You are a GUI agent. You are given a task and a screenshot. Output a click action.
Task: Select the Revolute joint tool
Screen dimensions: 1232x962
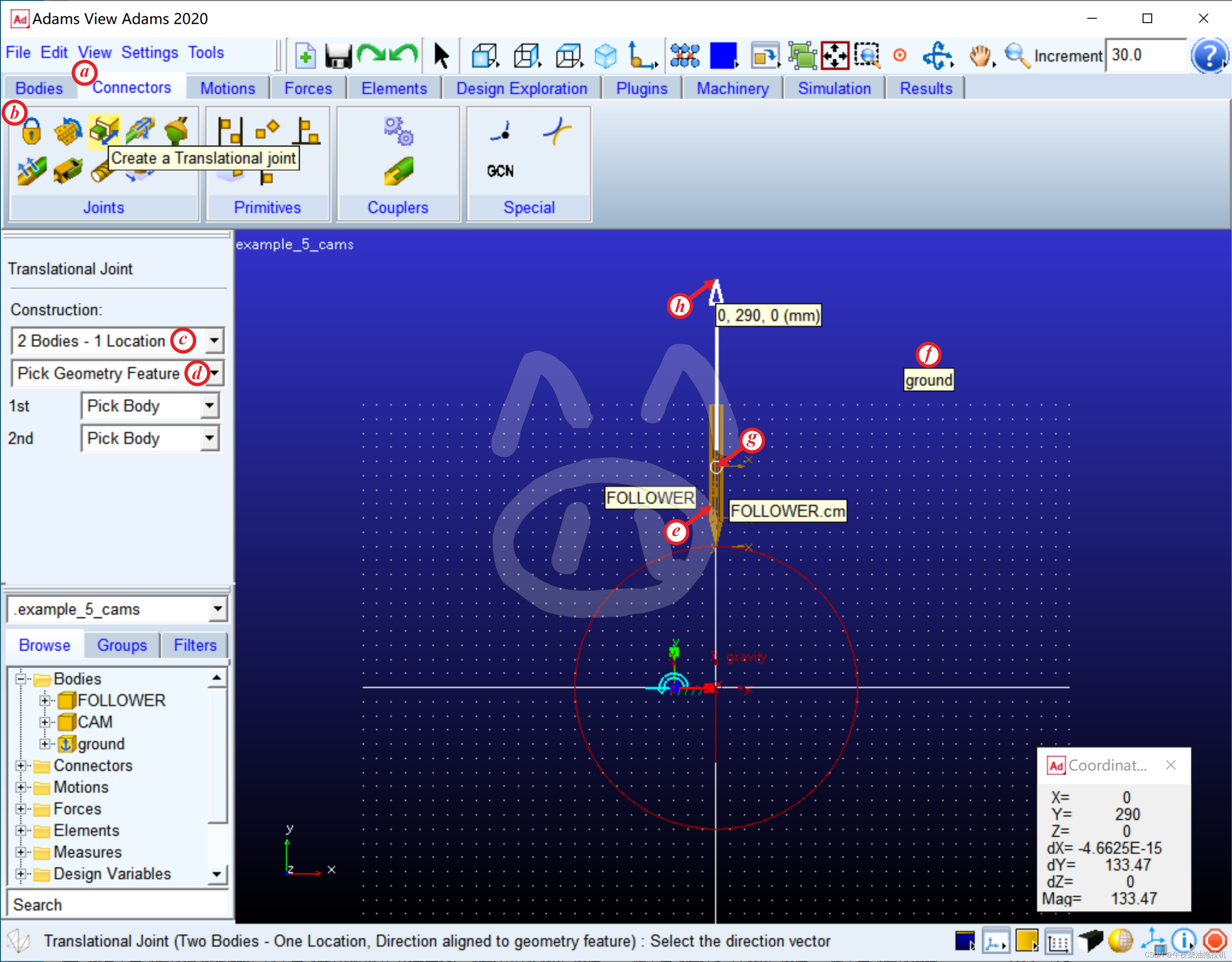68,131
